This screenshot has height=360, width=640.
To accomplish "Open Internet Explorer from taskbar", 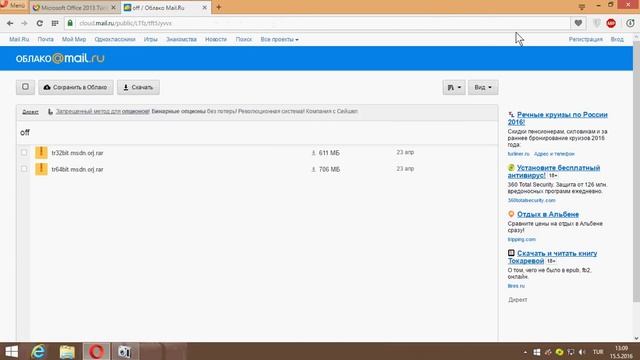I will (x=39, y=351).
